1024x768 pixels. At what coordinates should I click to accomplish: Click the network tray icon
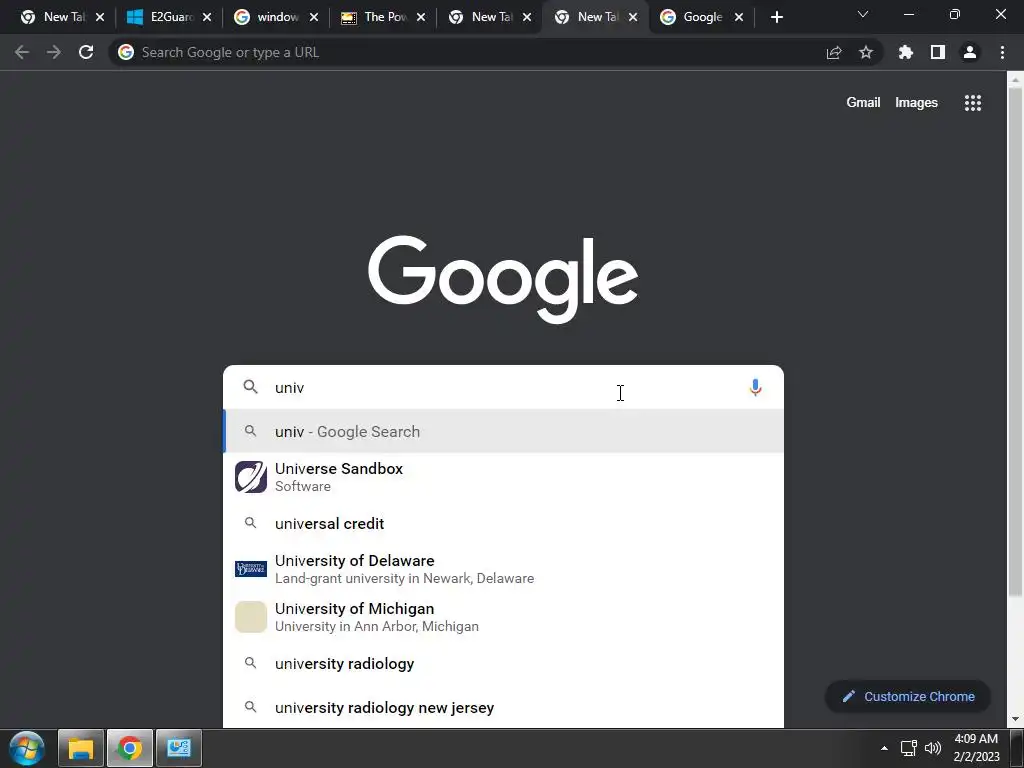point(908,748)
